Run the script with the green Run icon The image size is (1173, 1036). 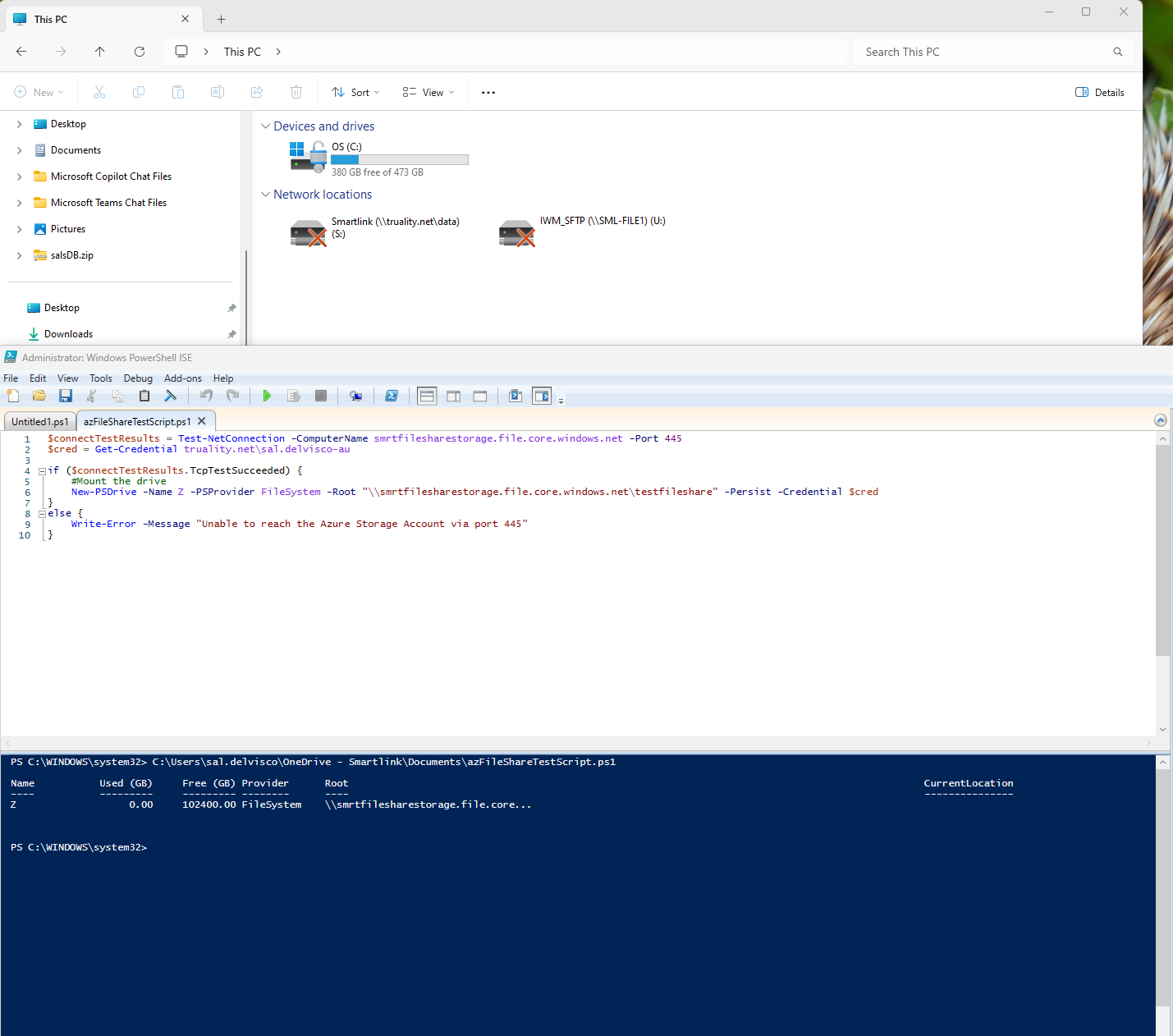coord(267,396)
